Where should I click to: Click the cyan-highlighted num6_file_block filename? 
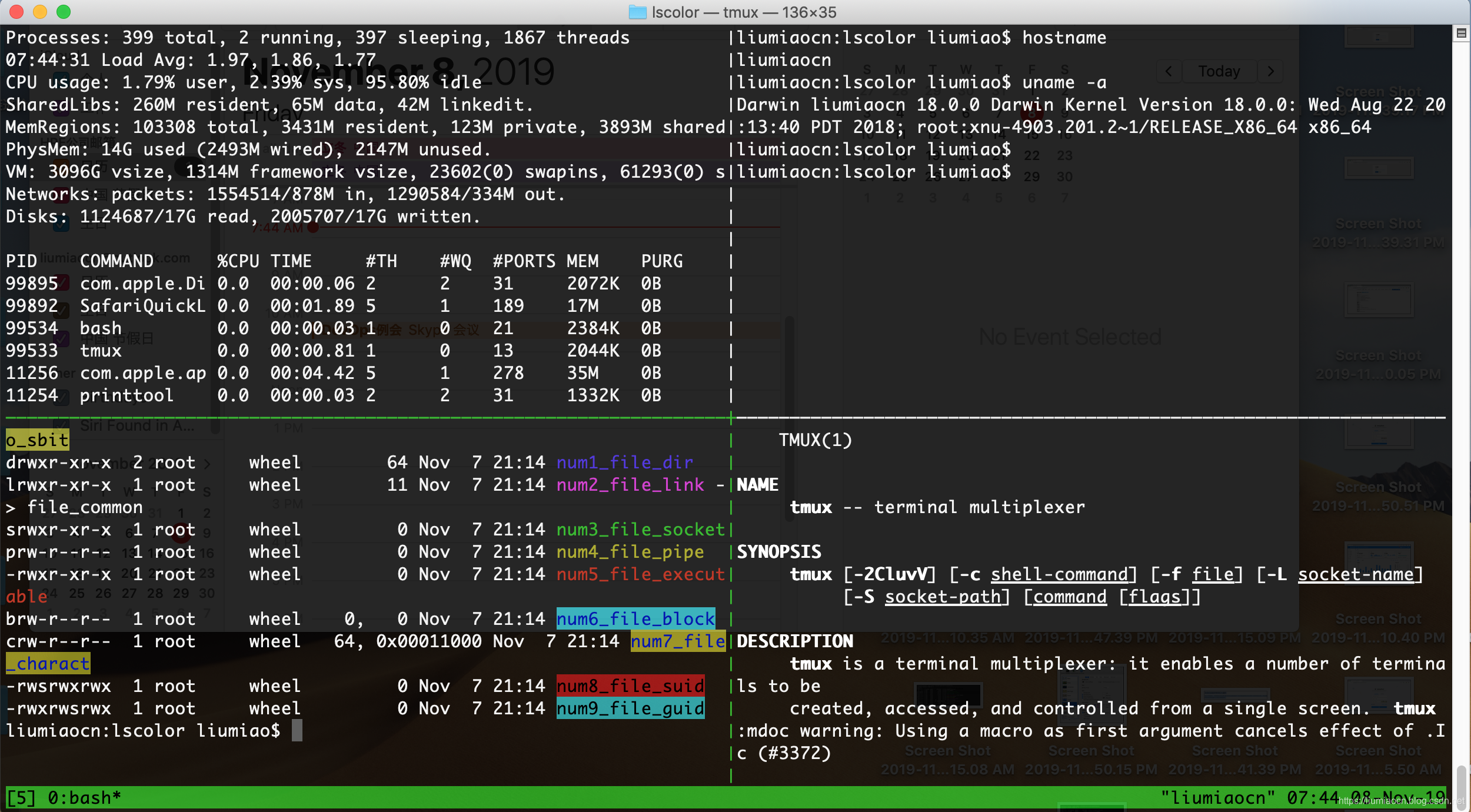(635, 619)
